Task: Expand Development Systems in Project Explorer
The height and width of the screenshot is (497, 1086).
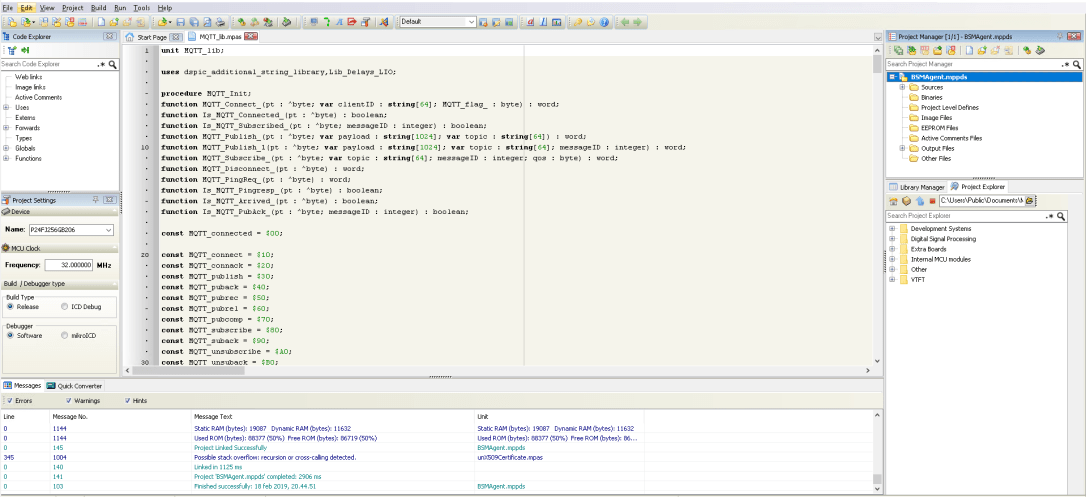Action: point(892,228)
